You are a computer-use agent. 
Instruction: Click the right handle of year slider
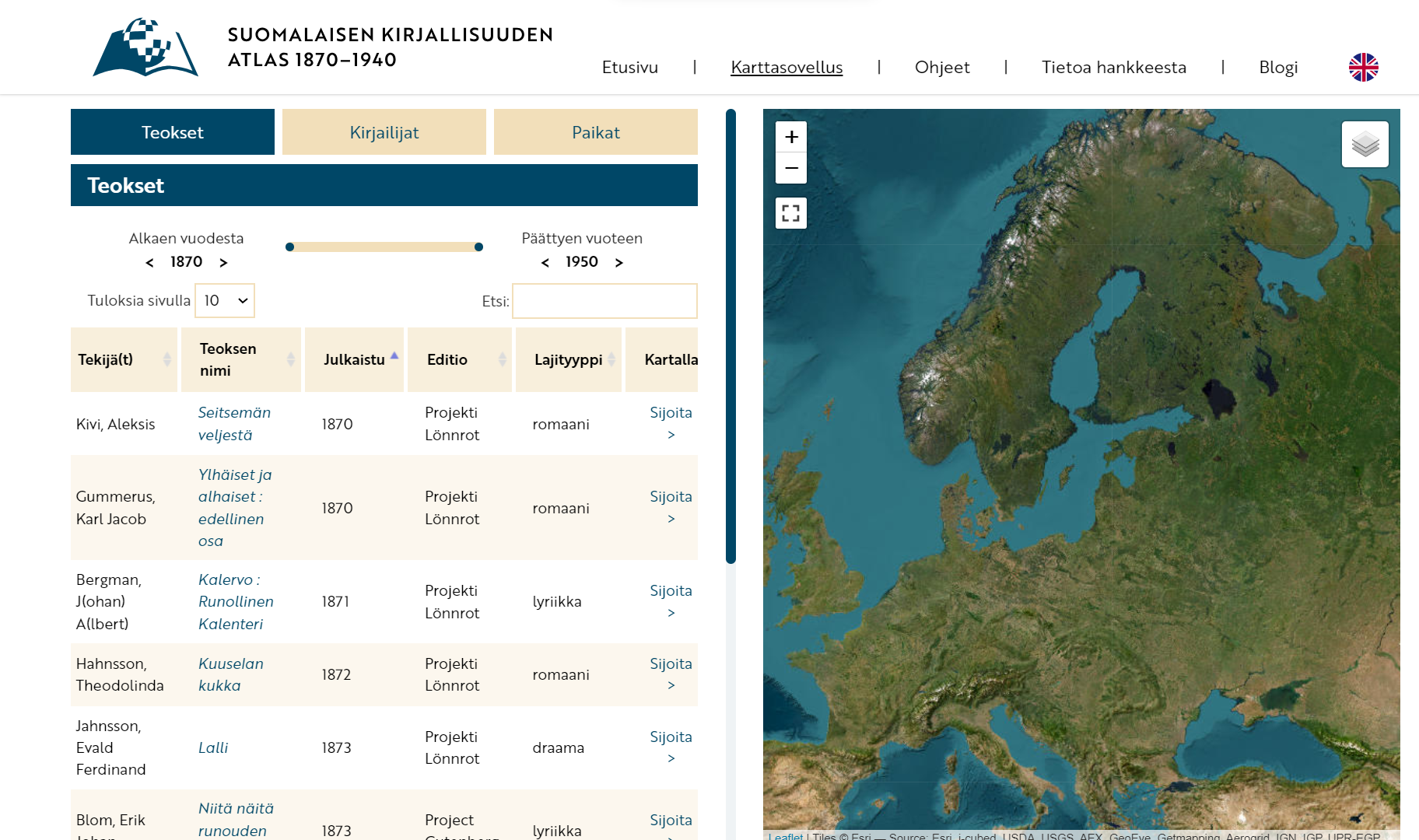[478, 247]
